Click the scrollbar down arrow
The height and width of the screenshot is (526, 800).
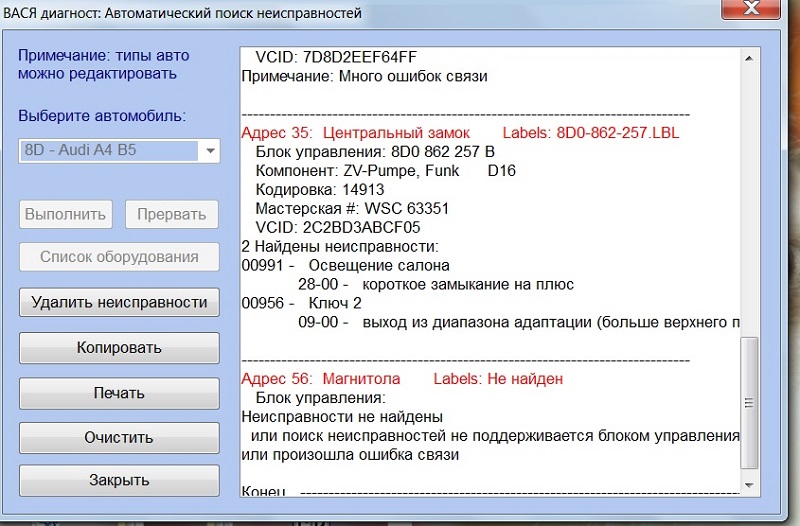[x=749, y=485]
